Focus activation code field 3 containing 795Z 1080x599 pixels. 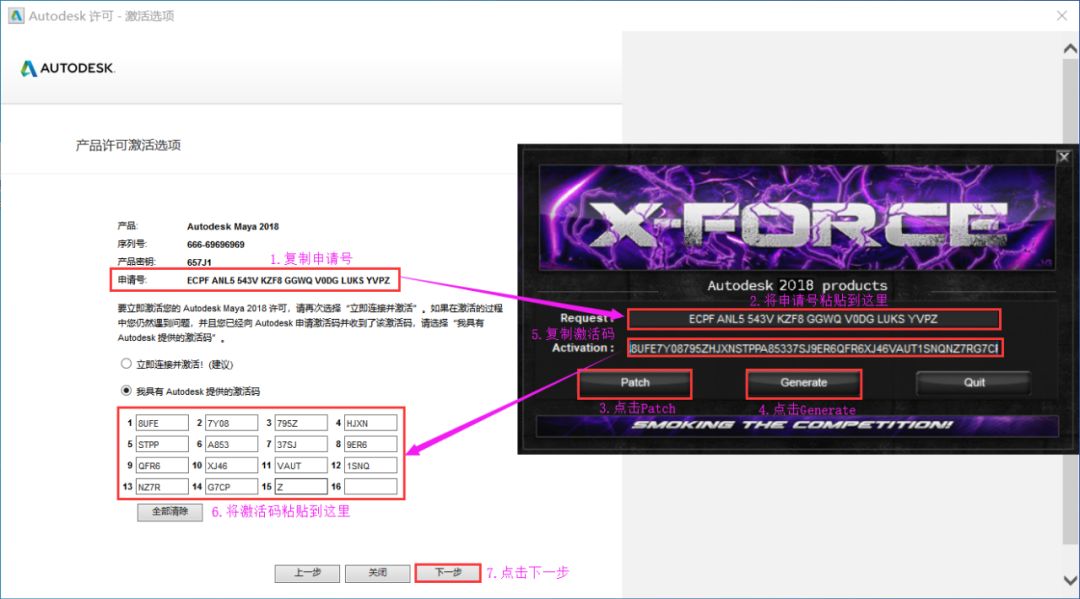pyautogui.click(x=301, y=423)
